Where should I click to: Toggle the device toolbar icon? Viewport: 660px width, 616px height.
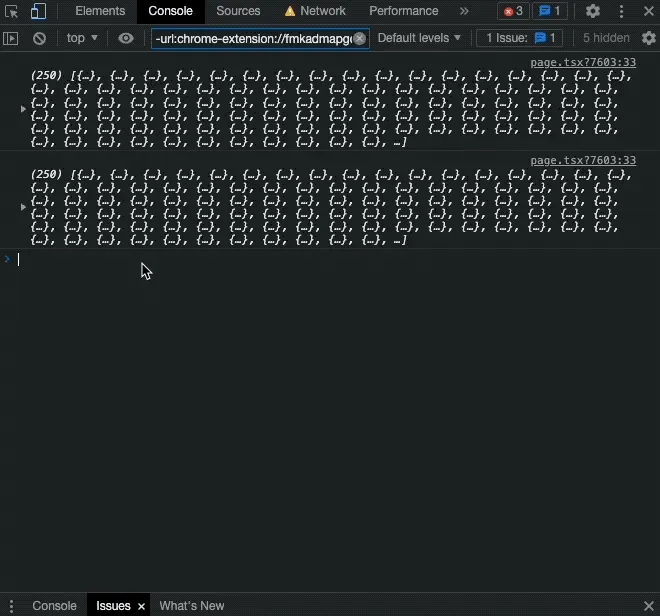pos(38,11)
